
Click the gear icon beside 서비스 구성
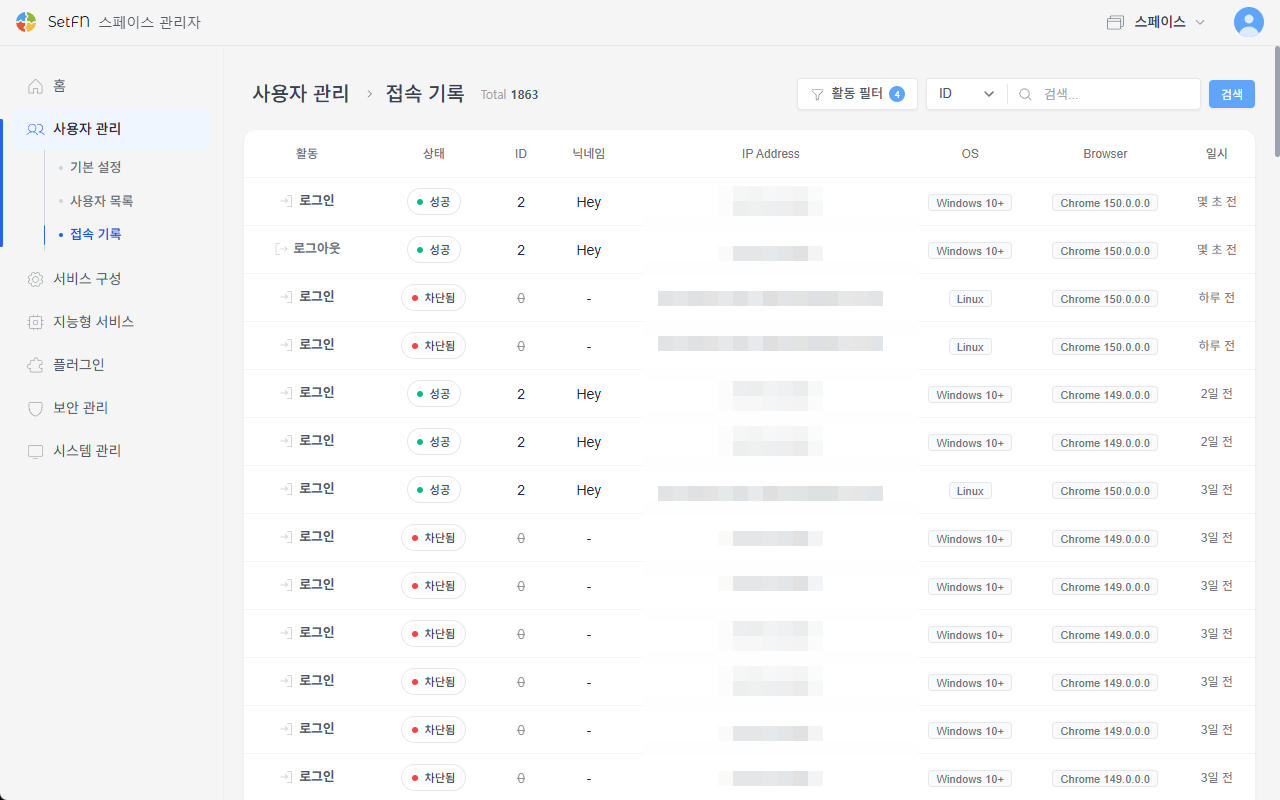coord(36,279)
